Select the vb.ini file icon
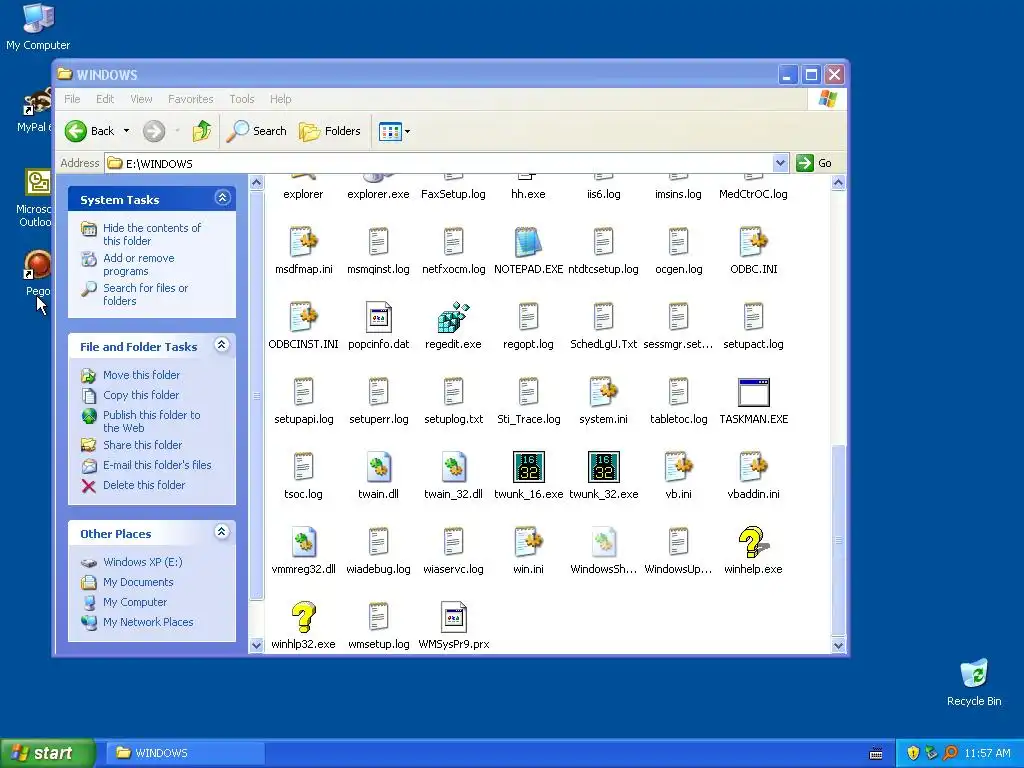 click(679, 467)
